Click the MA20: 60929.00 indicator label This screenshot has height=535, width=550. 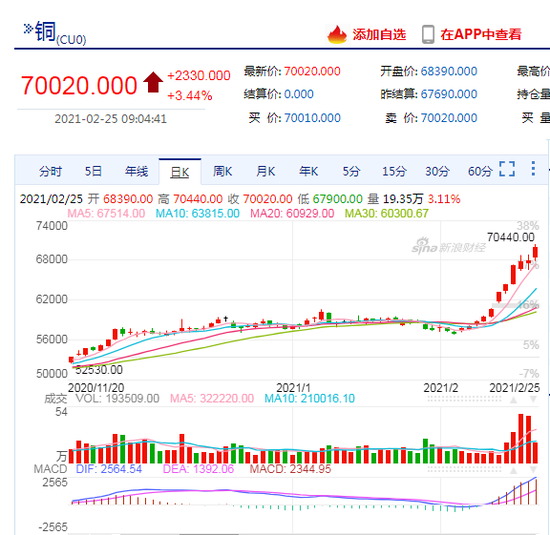tap(292, 213)
